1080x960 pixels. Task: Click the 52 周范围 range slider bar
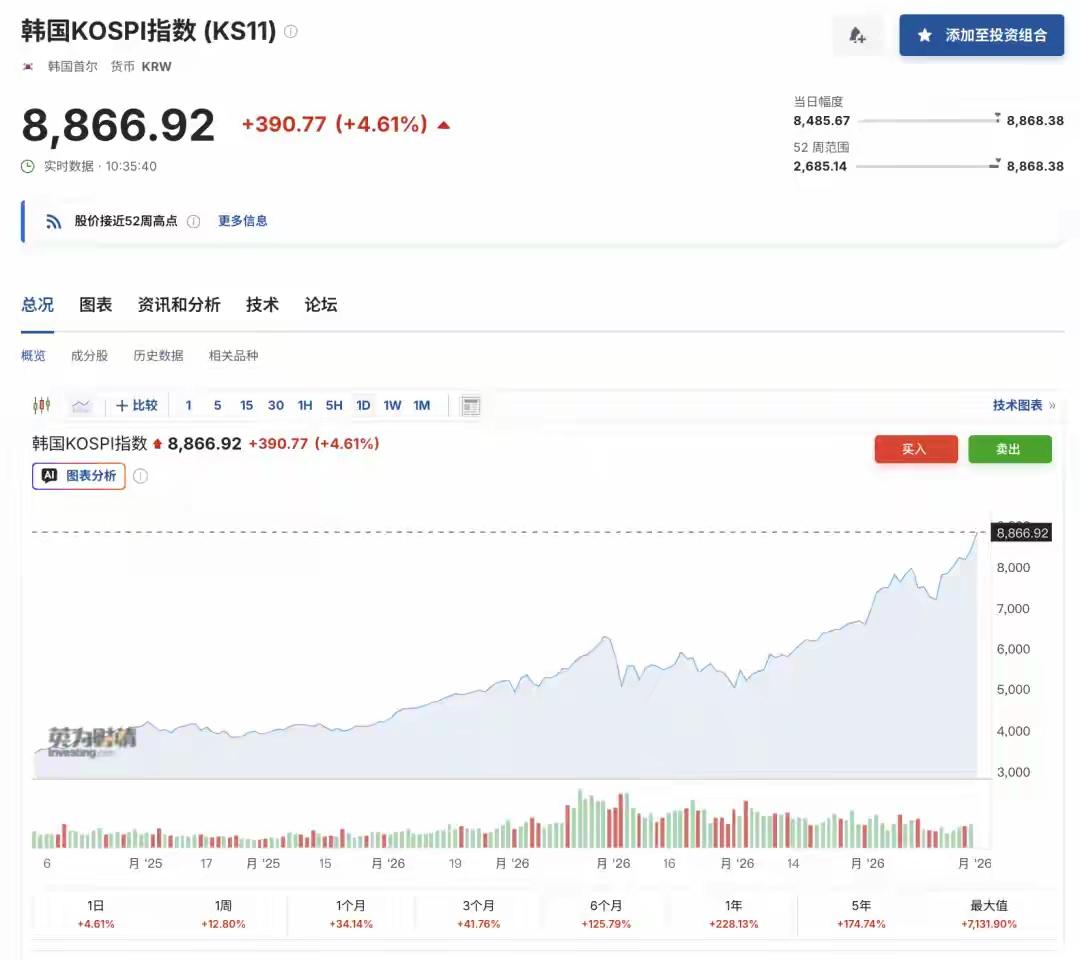coord(927,166)
